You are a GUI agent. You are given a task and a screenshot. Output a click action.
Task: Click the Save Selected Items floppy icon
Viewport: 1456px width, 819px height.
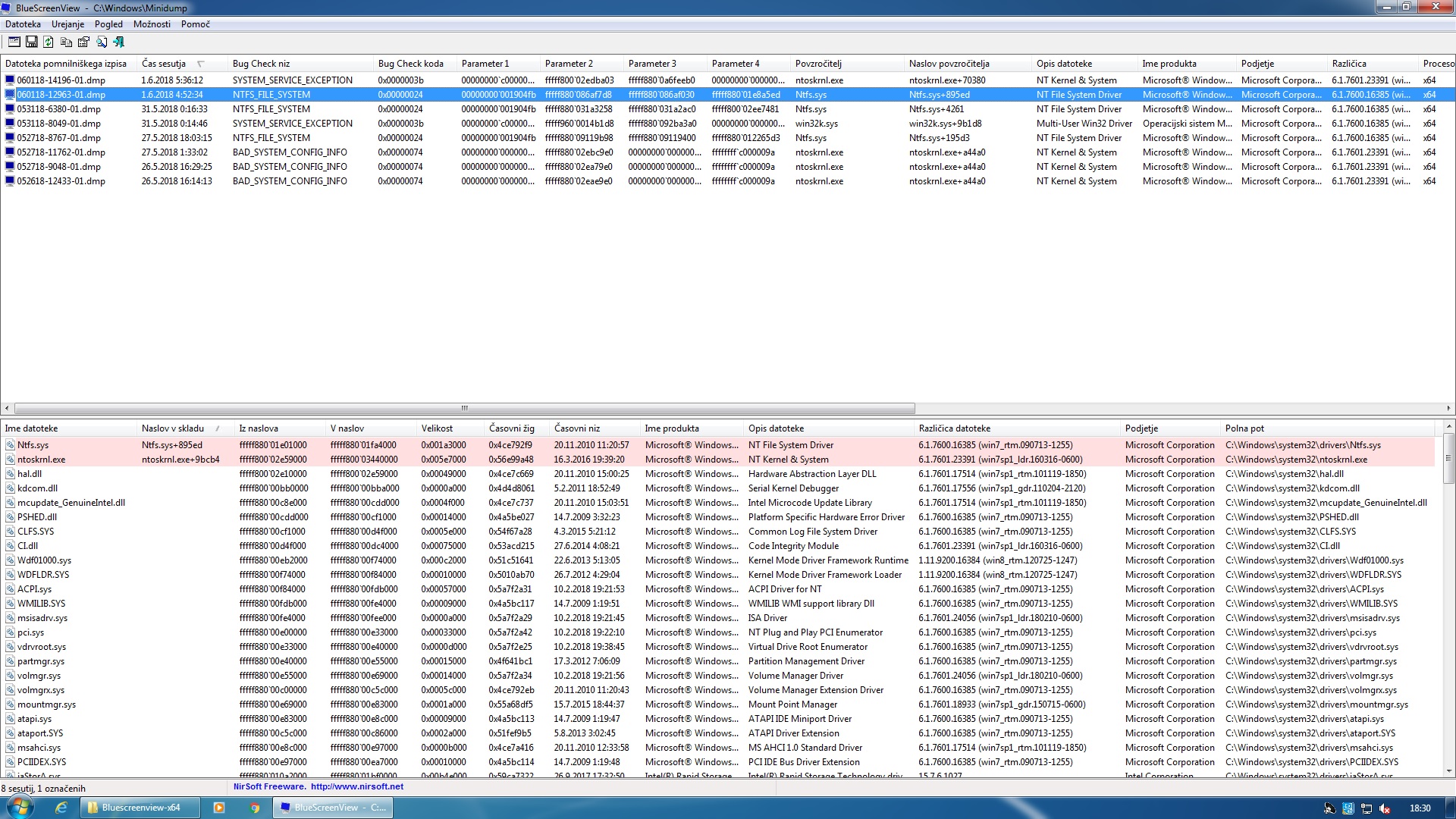coord(31,42)
